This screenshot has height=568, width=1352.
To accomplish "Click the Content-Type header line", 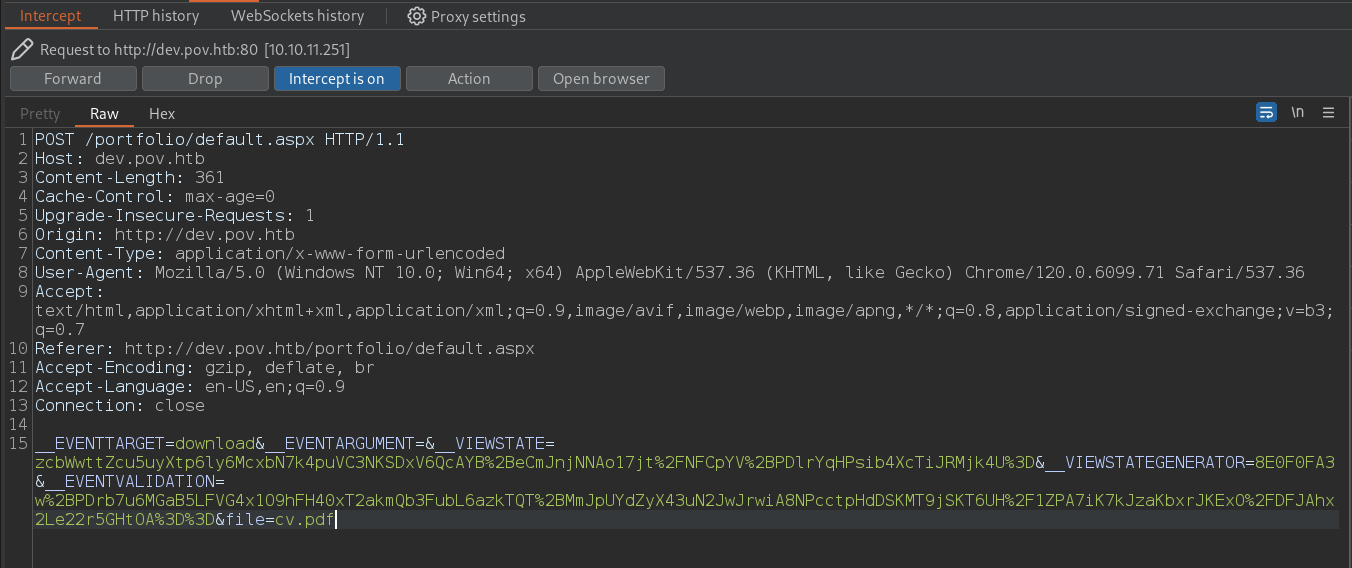I will tap(270, 254).
